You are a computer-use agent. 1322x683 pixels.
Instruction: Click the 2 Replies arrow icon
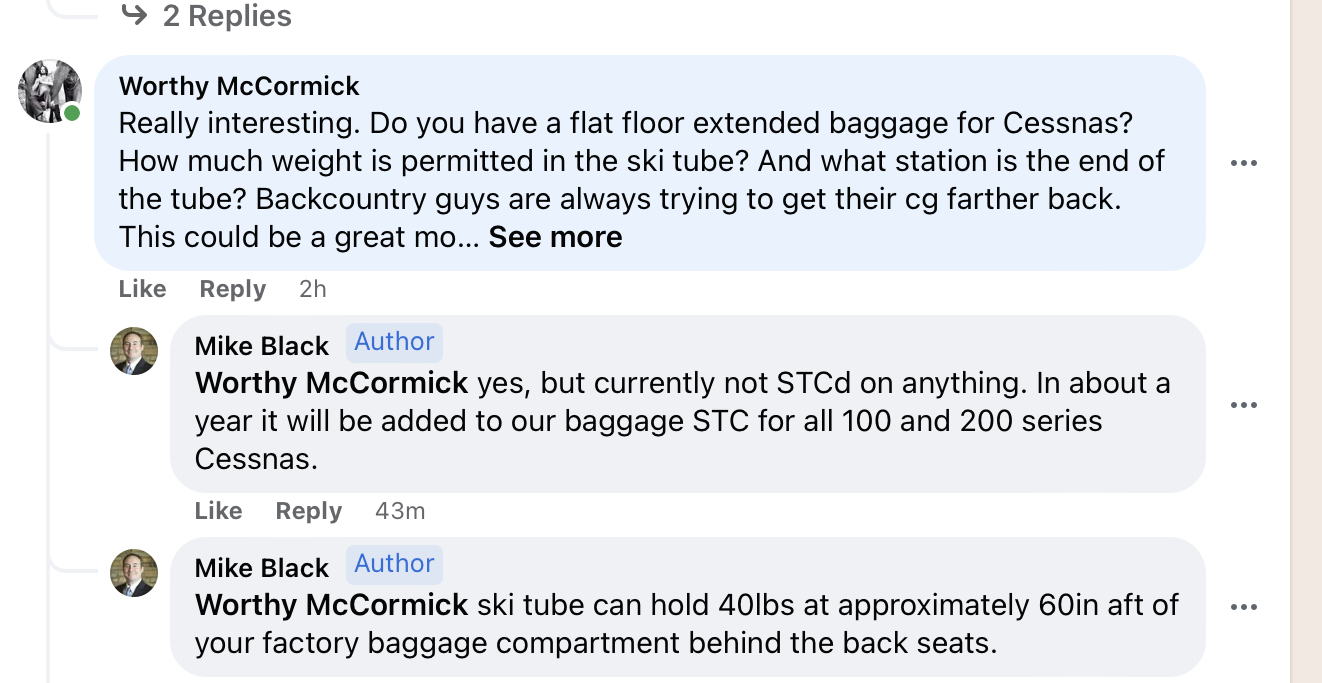(x=134, y=15)
